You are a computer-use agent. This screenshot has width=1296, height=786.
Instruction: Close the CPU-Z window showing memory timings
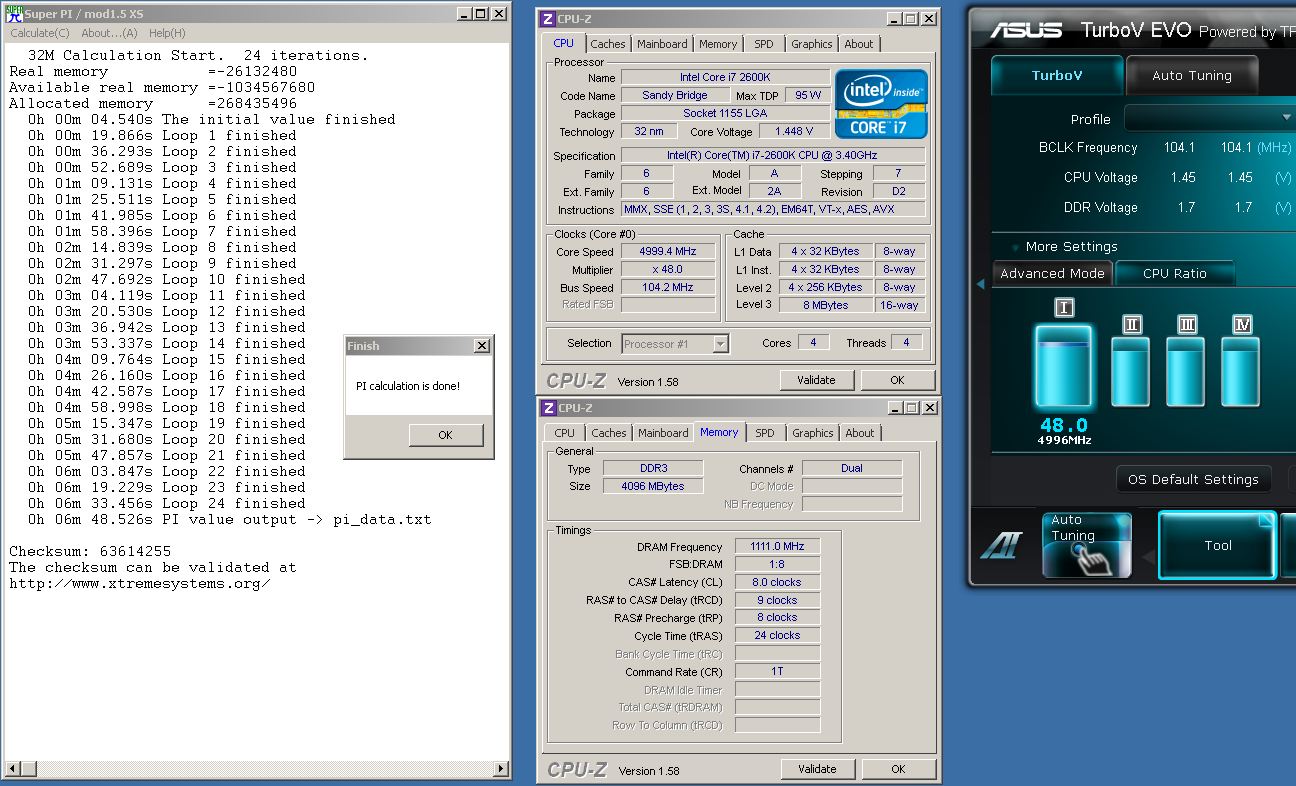point(929,408)
